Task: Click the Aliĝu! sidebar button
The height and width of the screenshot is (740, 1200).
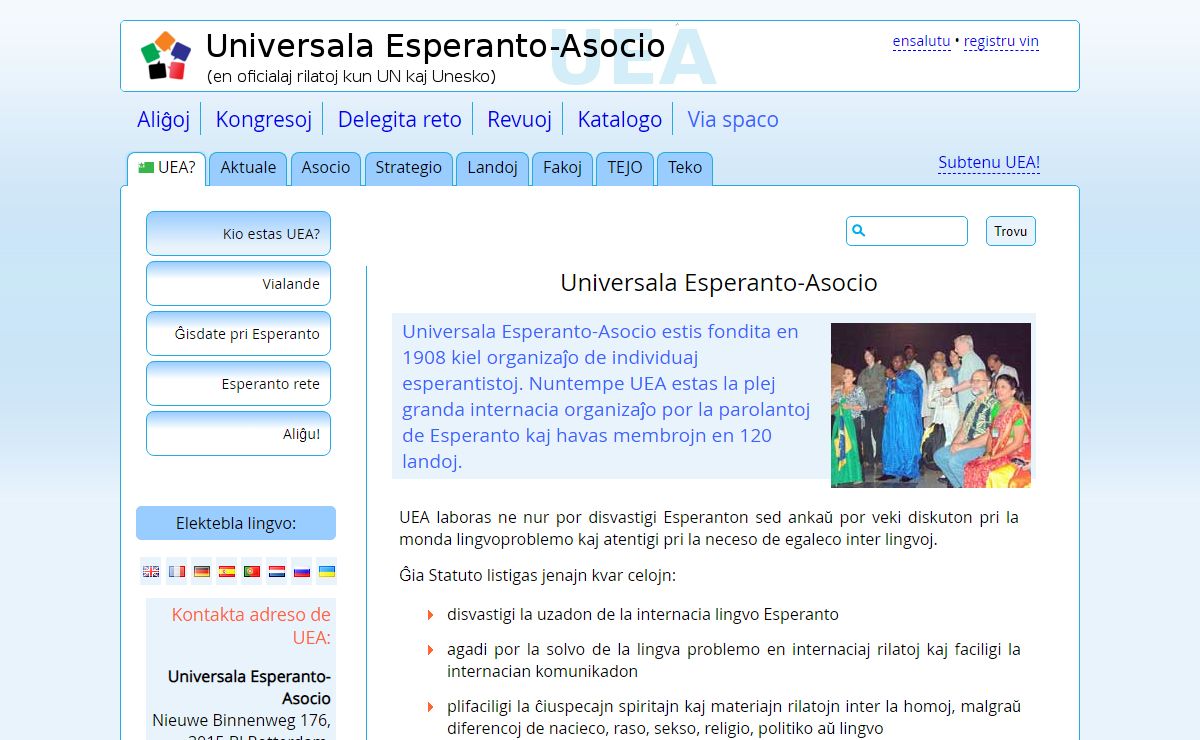Action: tap(238, 434)
